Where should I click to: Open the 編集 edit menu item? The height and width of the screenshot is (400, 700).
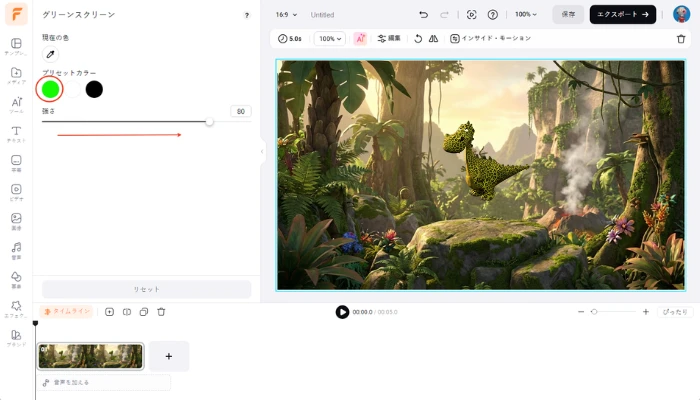coord(389,38)
